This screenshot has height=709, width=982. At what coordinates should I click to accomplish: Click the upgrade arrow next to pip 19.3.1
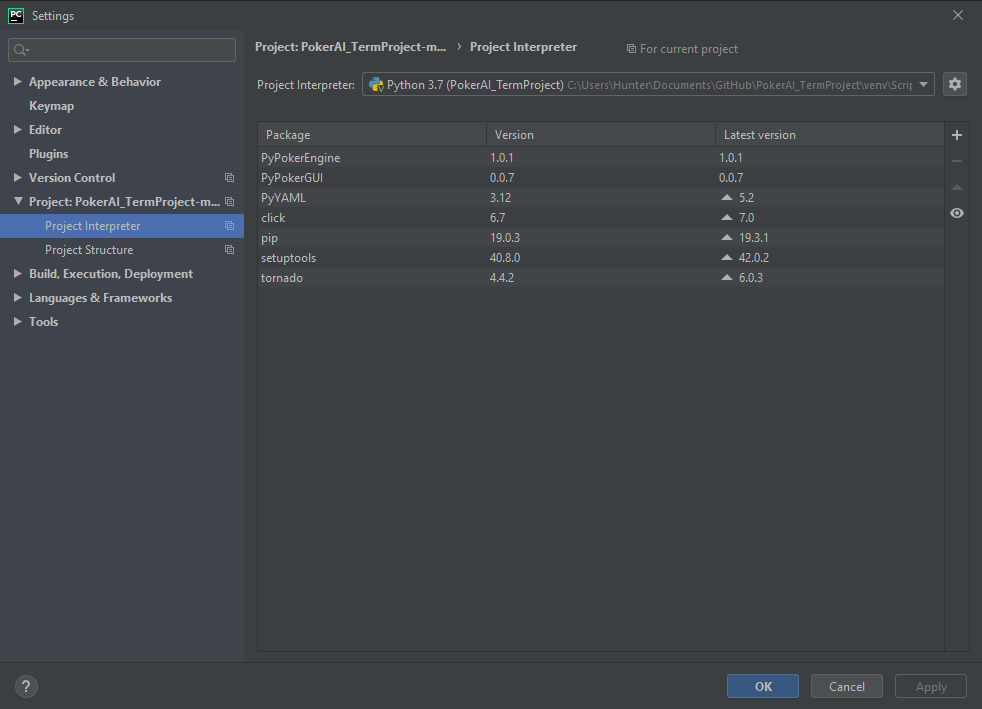tap(726, 237)
